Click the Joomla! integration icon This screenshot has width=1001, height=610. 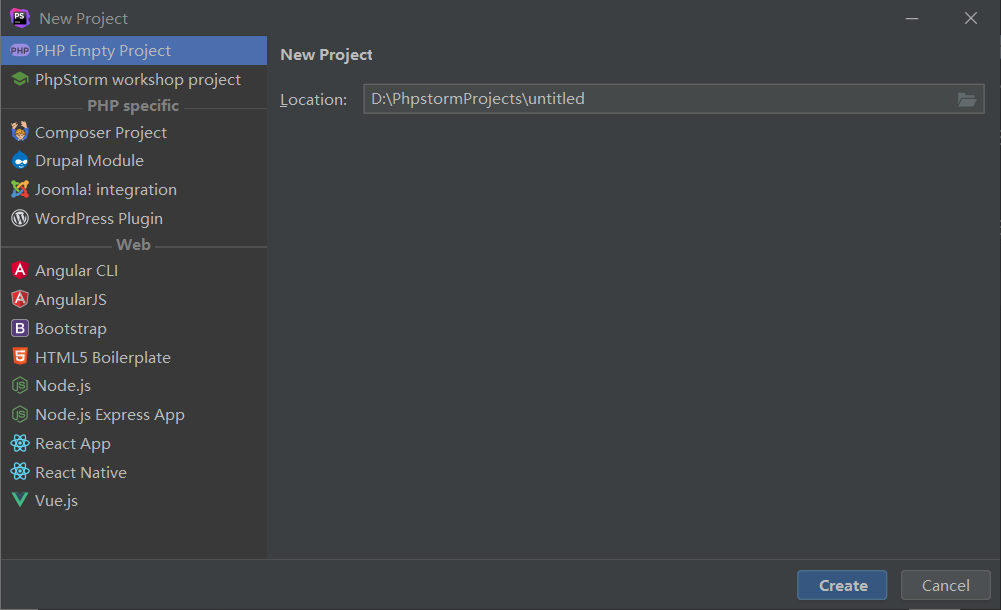[x=20, y=189]
